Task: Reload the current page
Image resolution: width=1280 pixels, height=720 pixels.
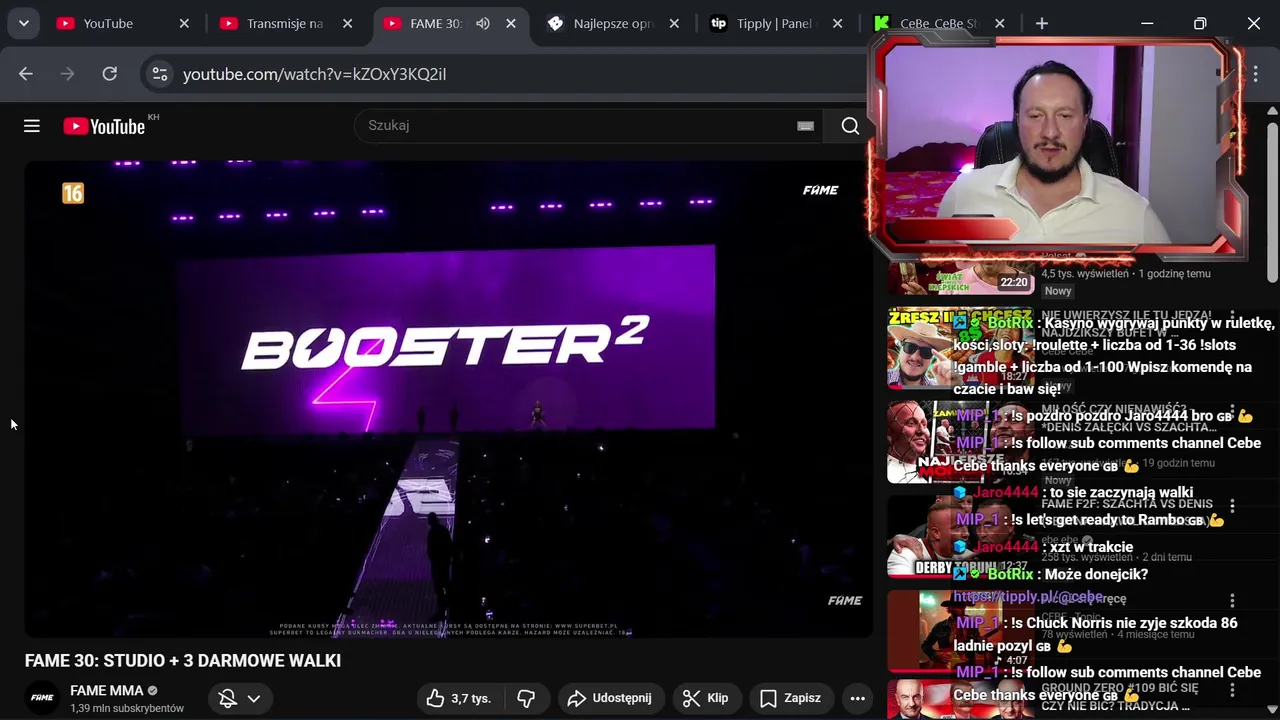Action: [110, 73]
